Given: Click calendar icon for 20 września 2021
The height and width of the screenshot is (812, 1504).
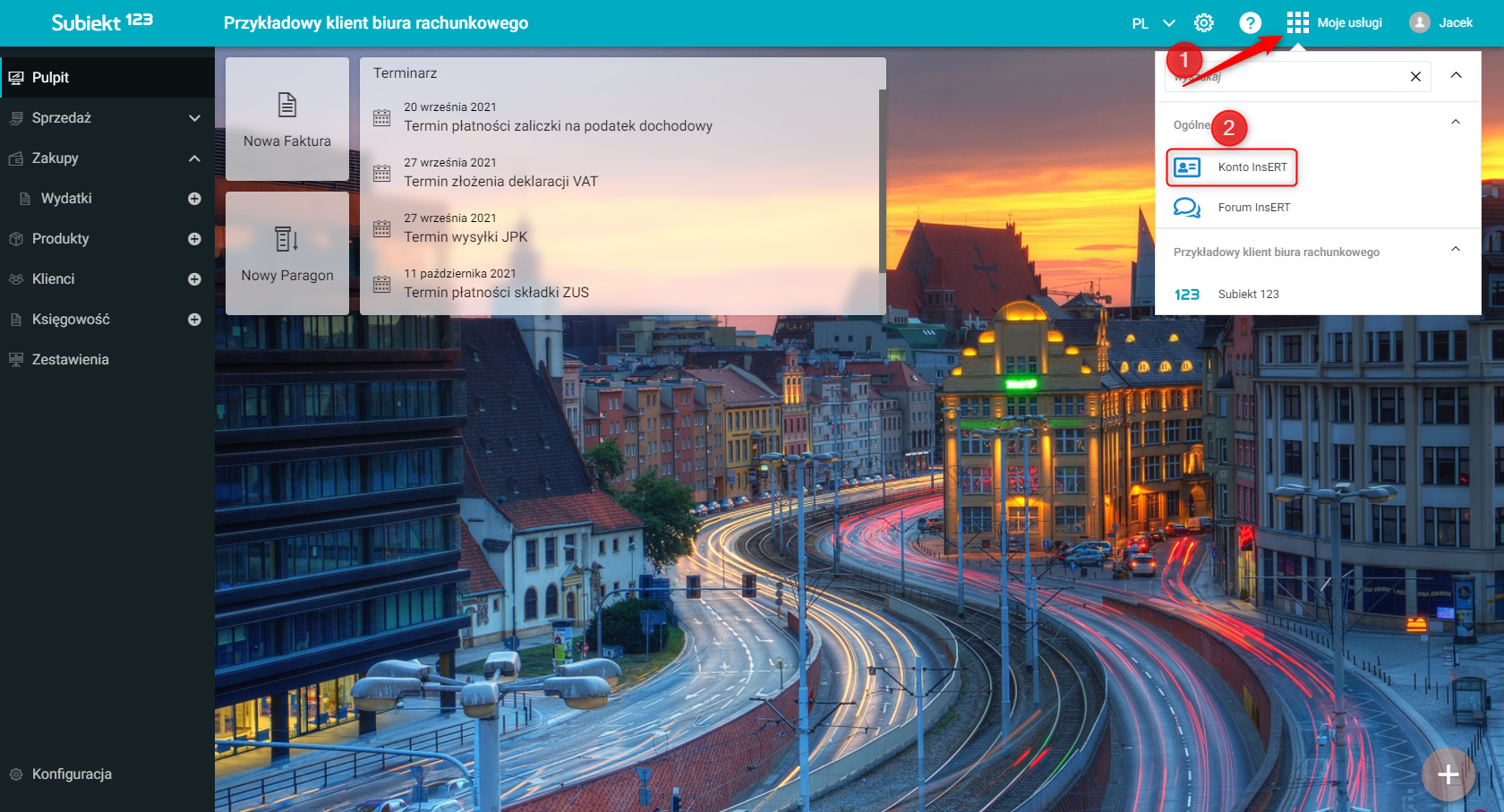Looking at the screenshot, I should [382, 117].
